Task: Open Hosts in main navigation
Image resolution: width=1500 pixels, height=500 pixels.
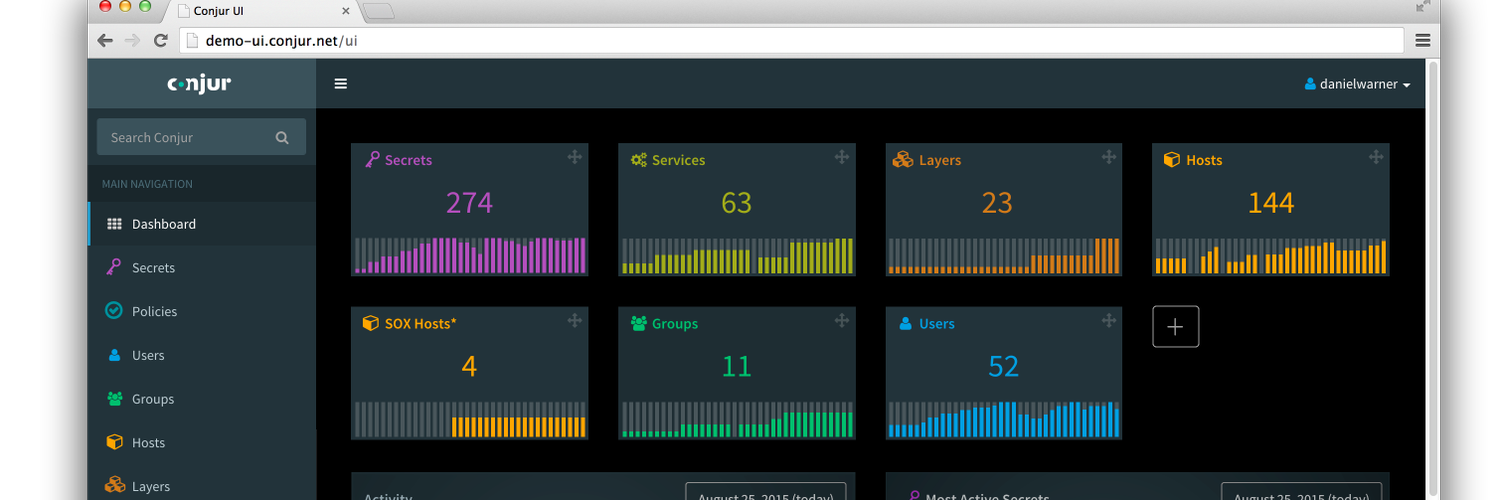Action: (202, 442)
